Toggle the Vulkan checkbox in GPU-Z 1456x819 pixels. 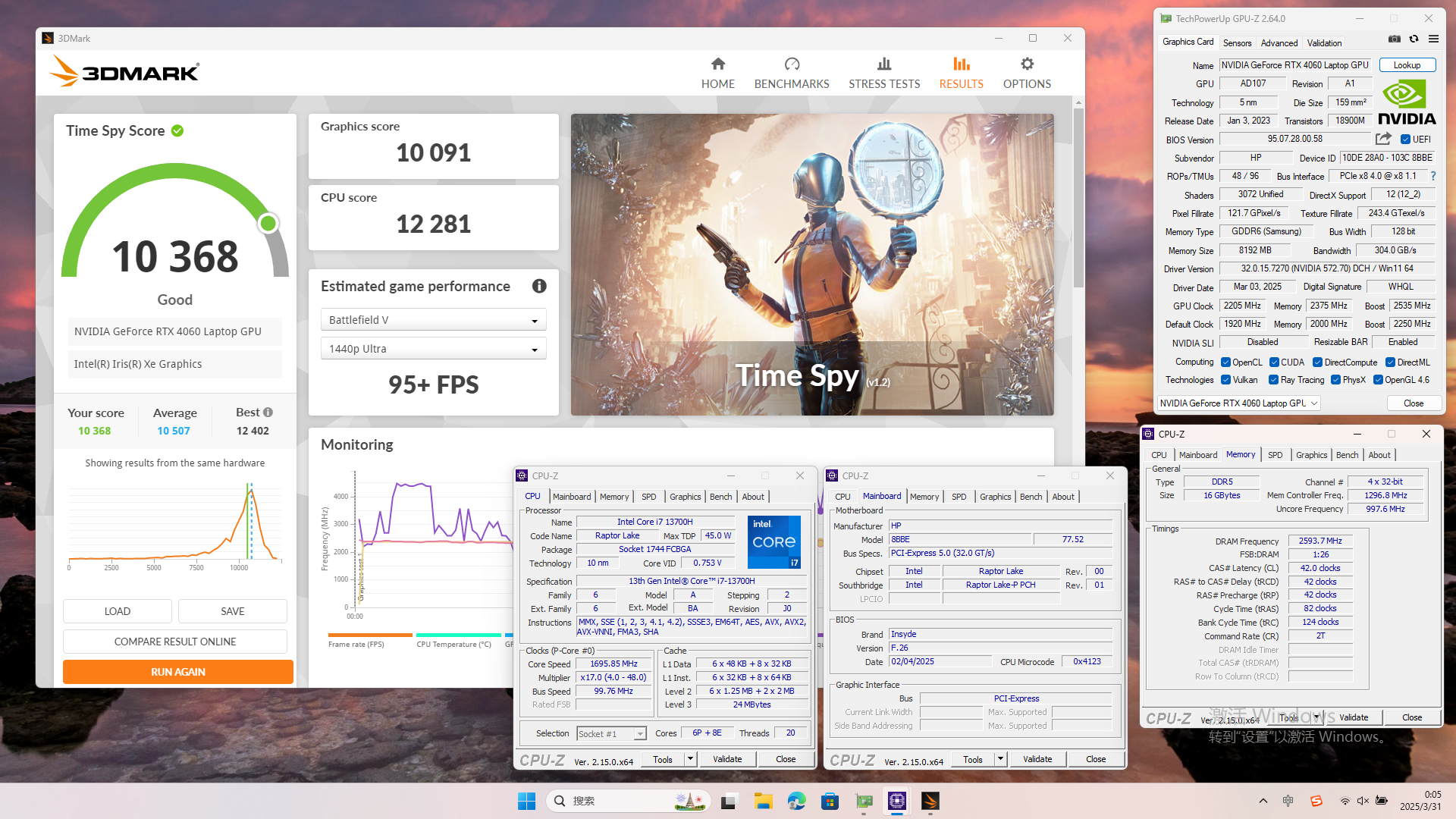click(x=1225, y=380)
